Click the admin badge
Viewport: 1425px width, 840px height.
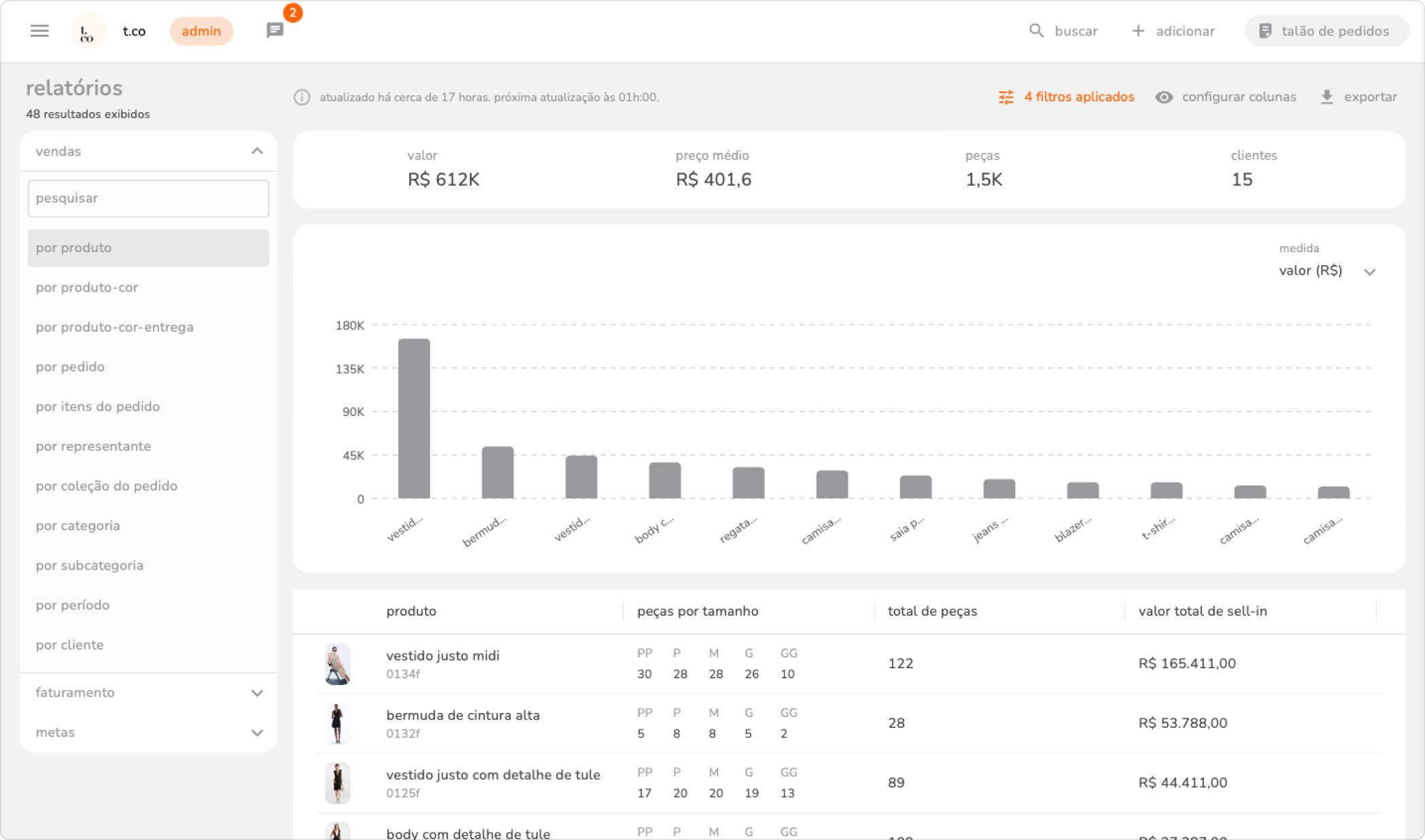[201, 31]
